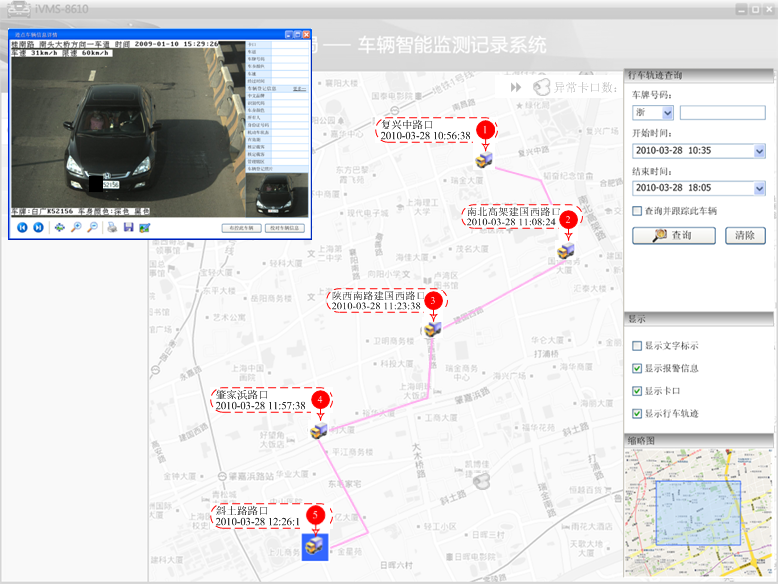
Task: Click the small vehicle registration thumbnail photo
Action: pyautogui.click(x=277, y=195)
